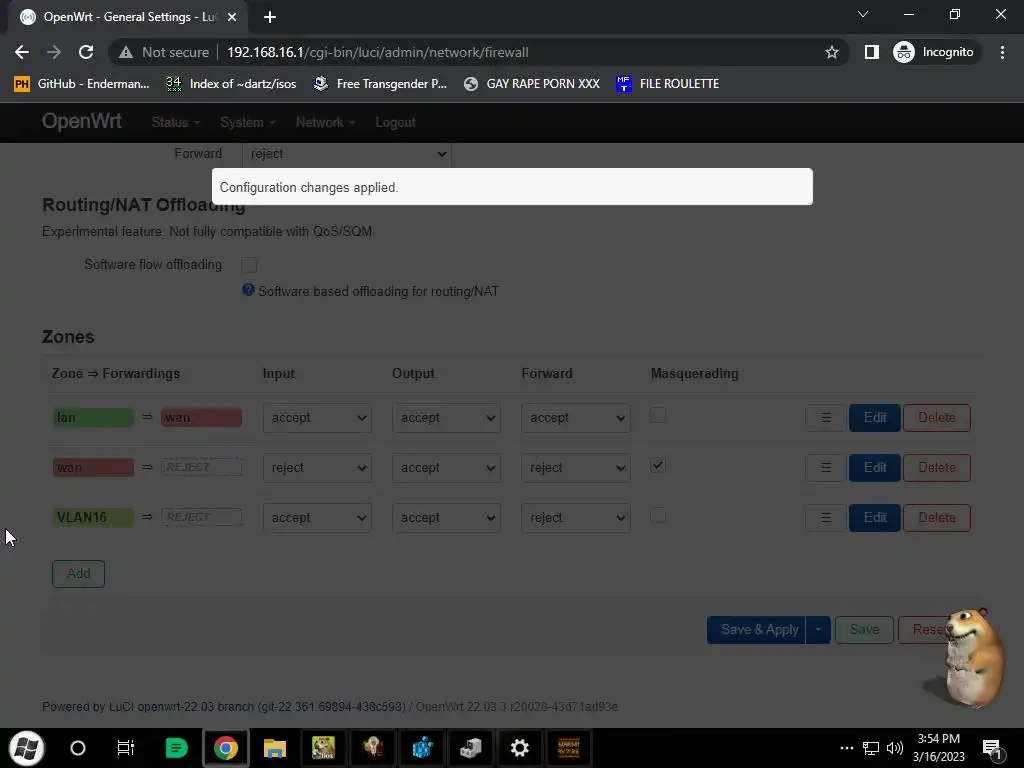This screenshot has height=768, width=1024.
Task: Click the Save button
Action: pyautogui.click(x=864, y=630)
